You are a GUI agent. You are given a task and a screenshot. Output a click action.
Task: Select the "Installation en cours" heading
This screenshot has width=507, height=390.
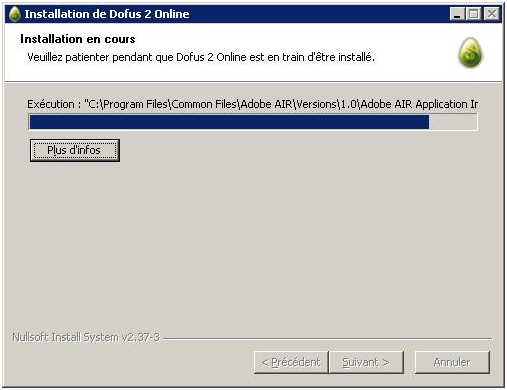[78, 39]
